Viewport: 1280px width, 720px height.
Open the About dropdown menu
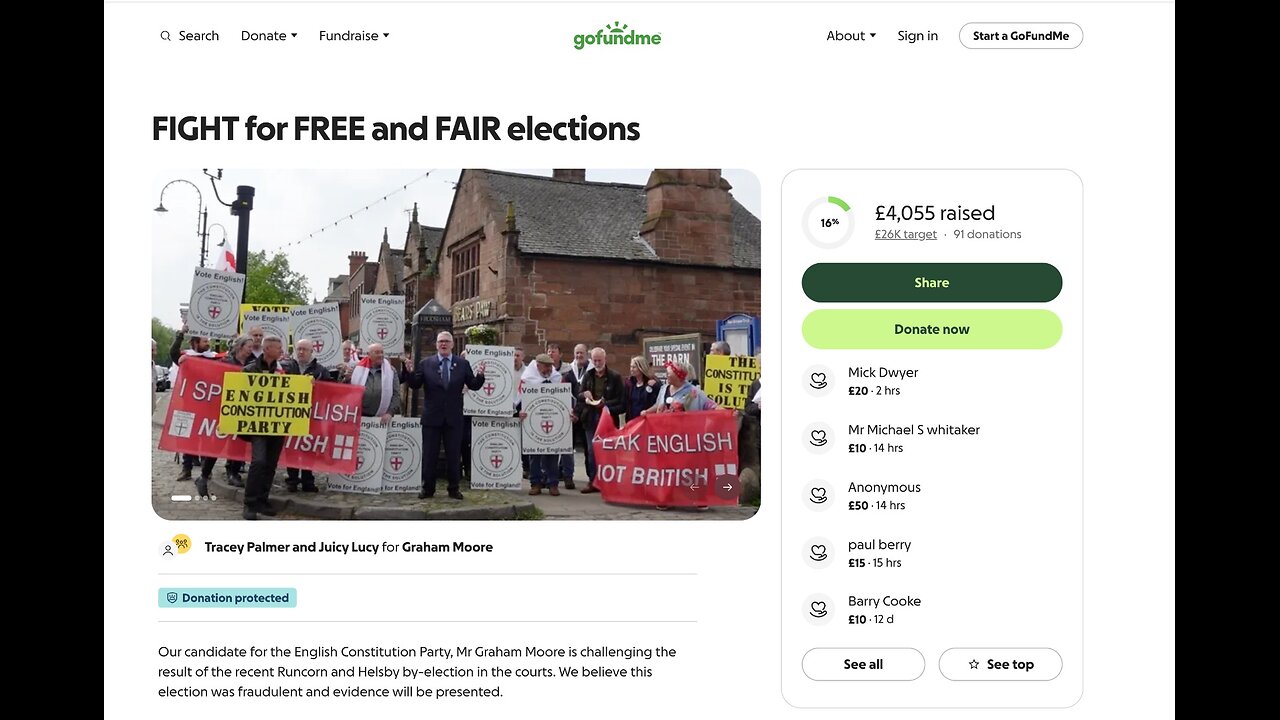[x=851, y=36]
